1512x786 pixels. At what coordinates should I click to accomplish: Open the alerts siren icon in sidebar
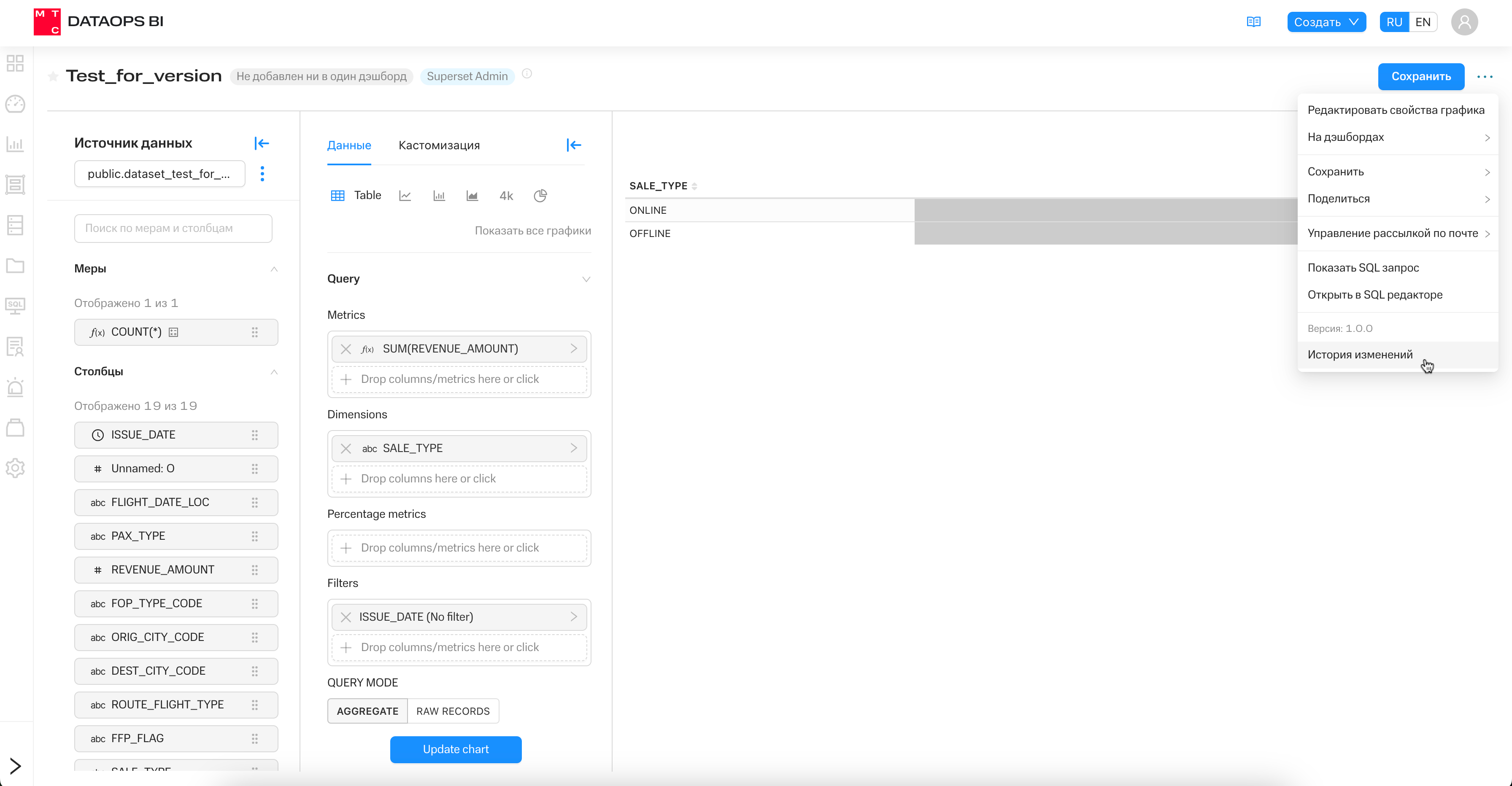point(15,387)
